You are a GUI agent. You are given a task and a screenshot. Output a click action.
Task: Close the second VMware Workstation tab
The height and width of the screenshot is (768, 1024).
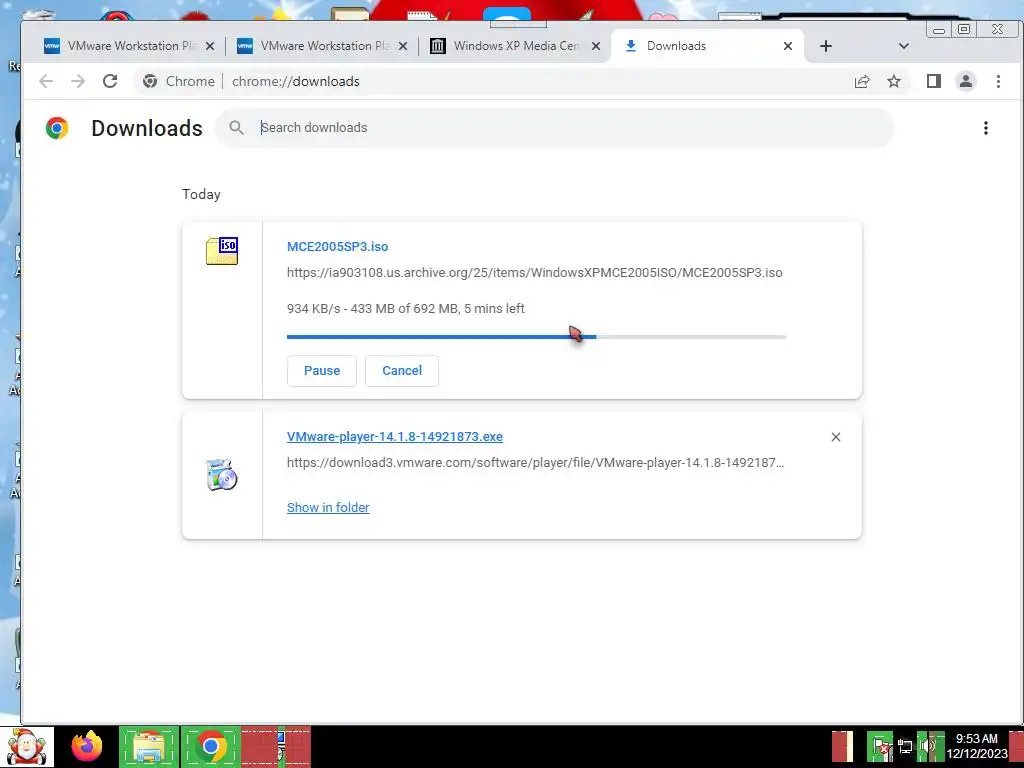pyautogui.click(x=403, y=46)
